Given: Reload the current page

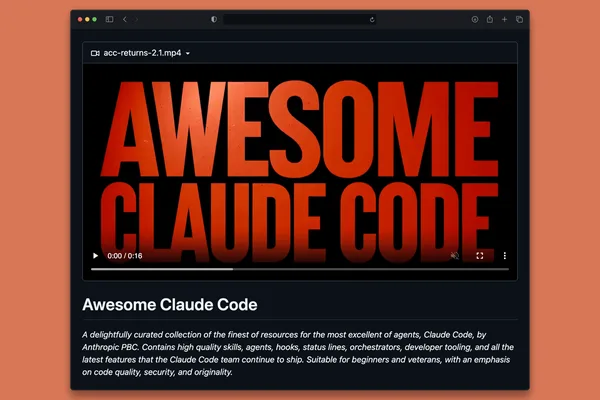Looking at the screenshot, I should coord(372,20).
